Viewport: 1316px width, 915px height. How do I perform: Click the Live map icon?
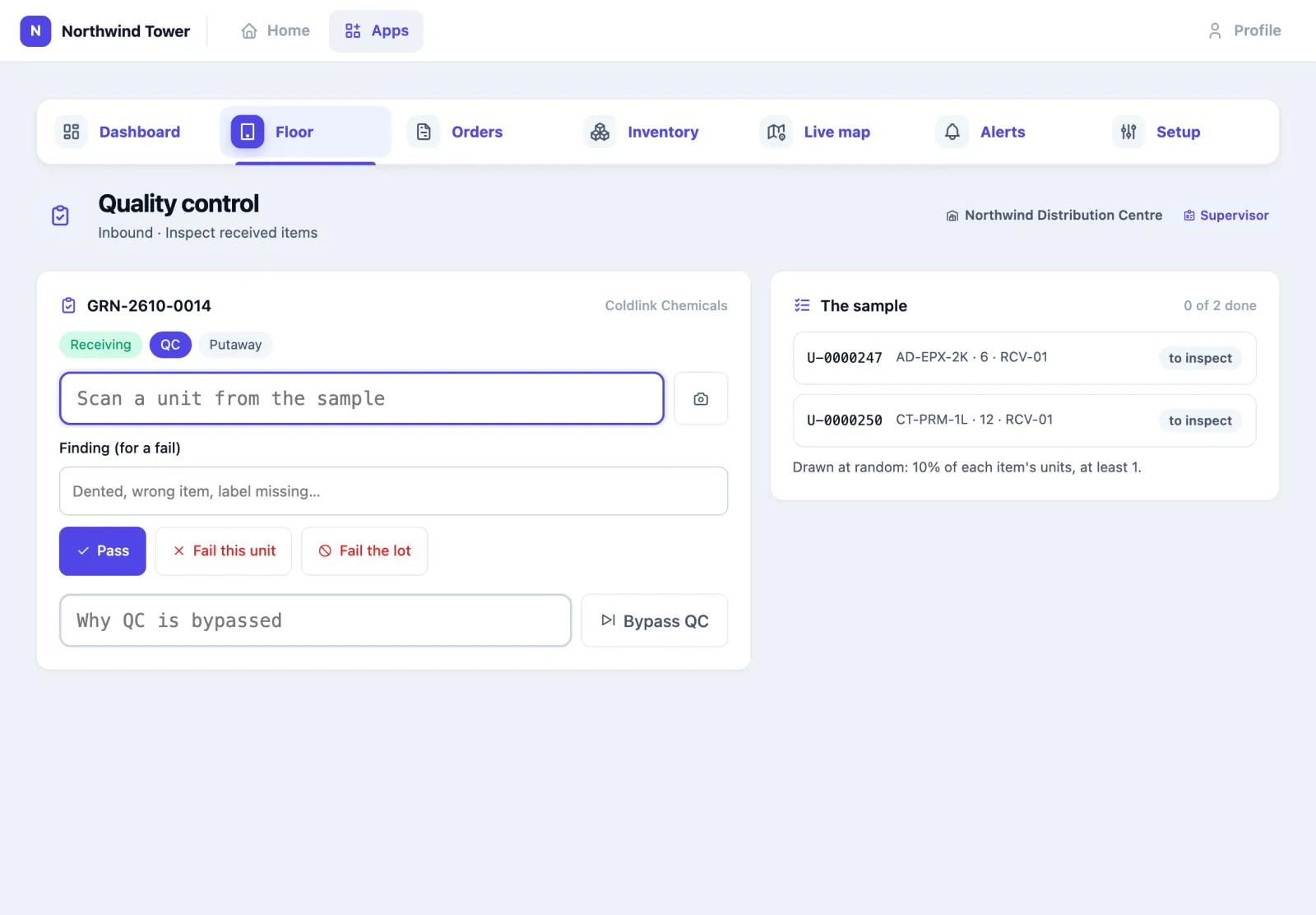(x=776, y=132)
